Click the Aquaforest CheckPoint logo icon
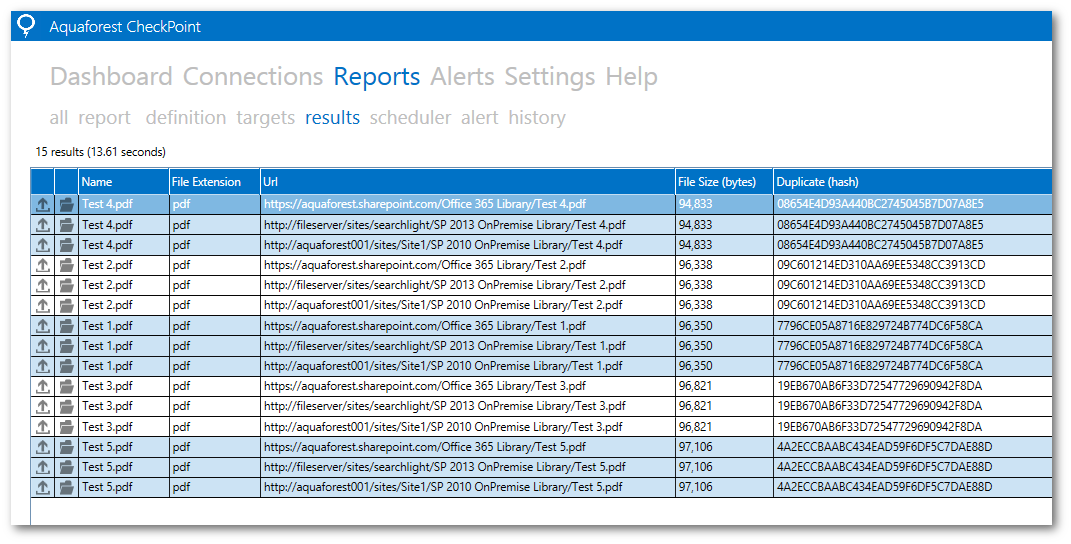Viewport: 1071px width, 544px height. pos(27,26)
